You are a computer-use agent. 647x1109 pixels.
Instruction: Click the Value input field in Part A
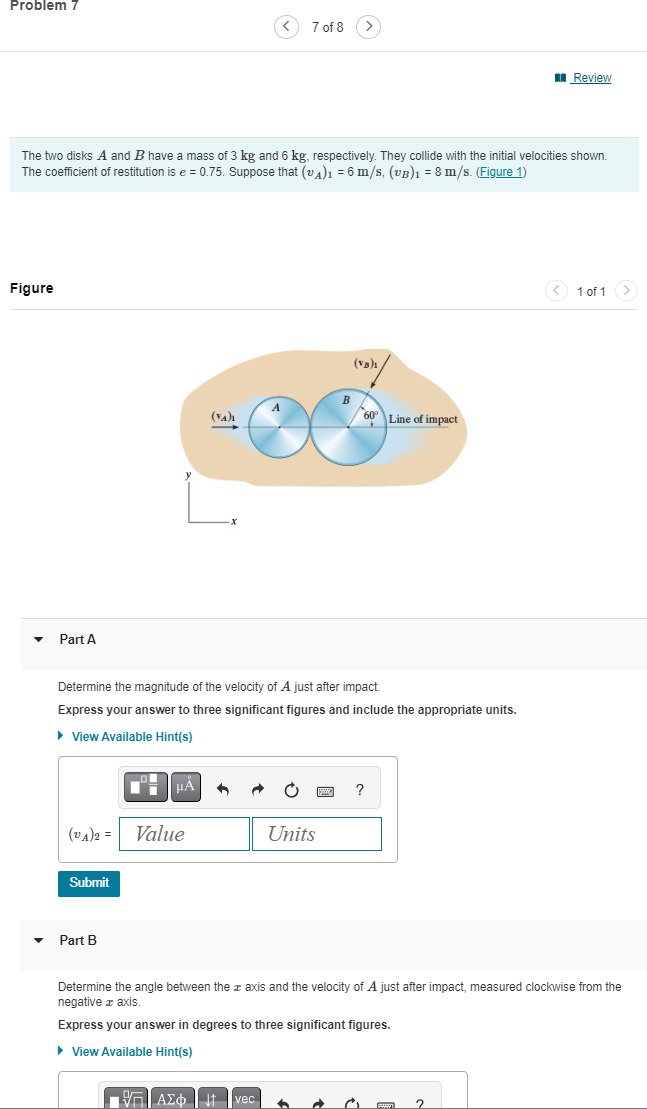[184, 833]
